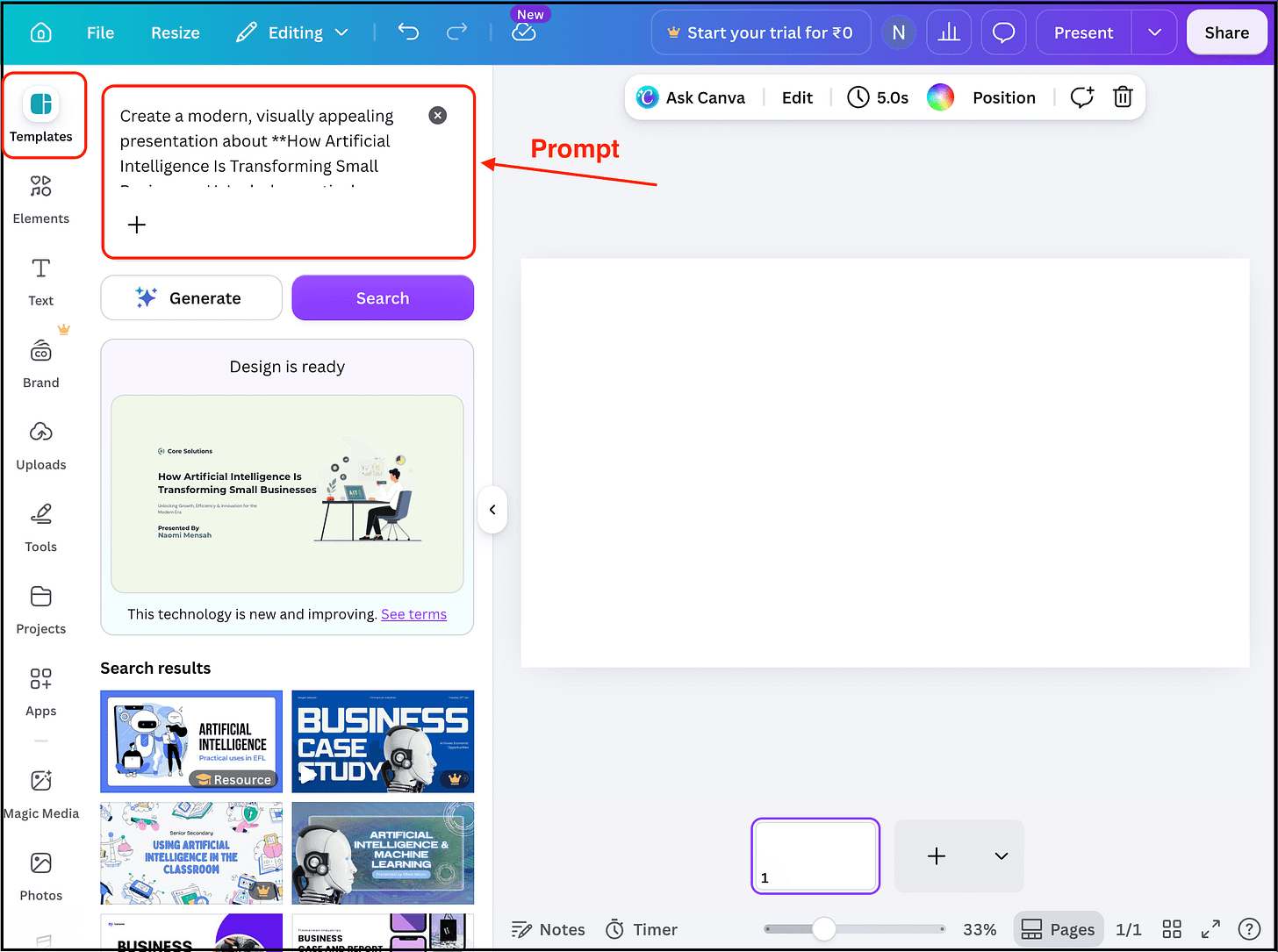Choose Artificial Intelligence & Machine Learning template

[x=383, y=854]
